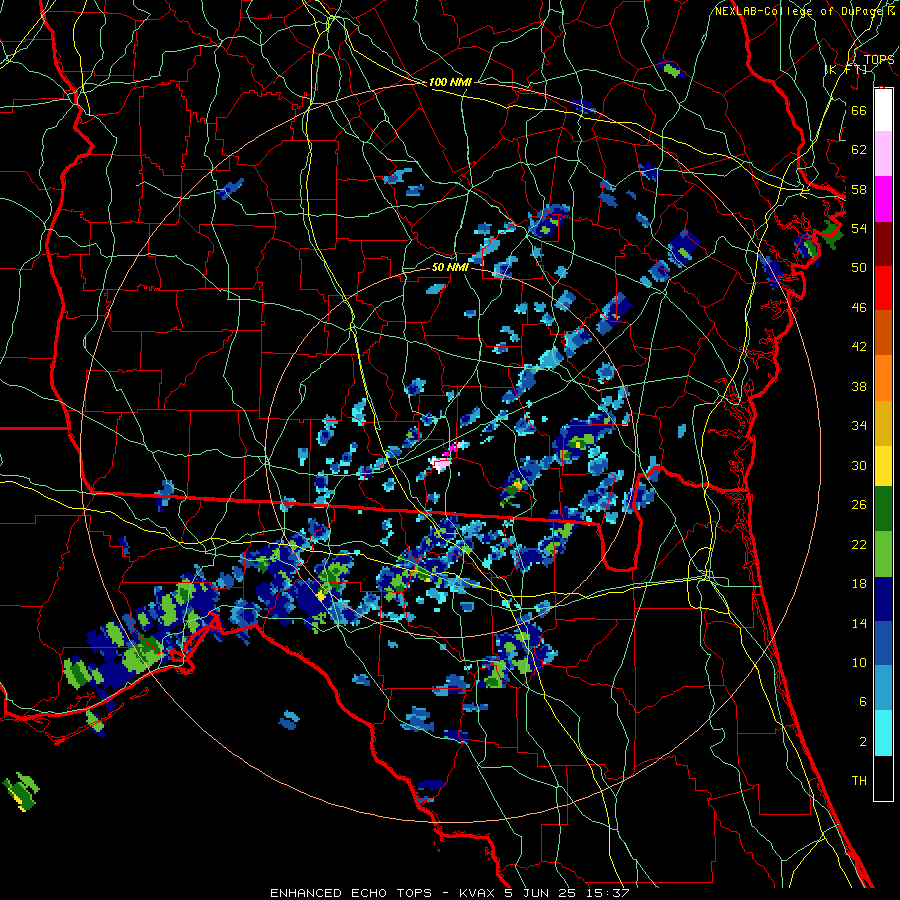Click the K FT units label

847,69
